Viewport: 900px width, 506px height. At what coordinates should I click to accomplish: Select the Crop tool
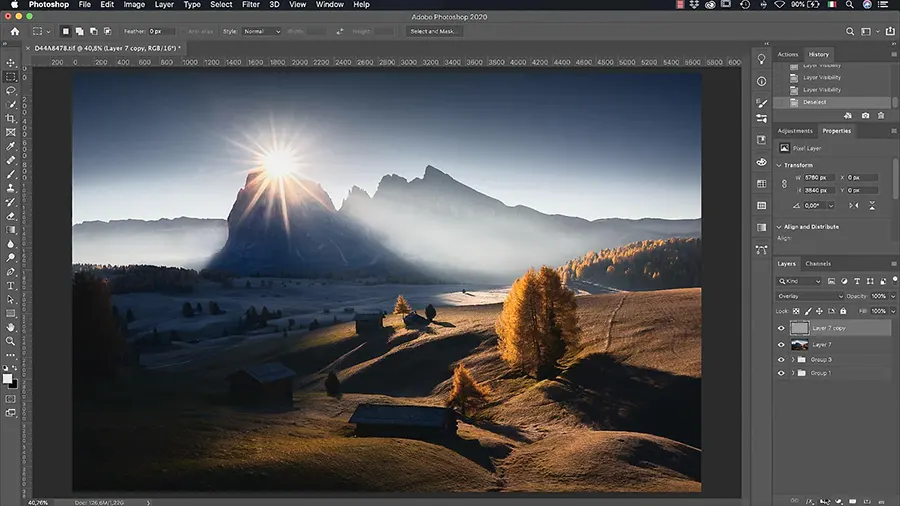[x=11, y=118]
